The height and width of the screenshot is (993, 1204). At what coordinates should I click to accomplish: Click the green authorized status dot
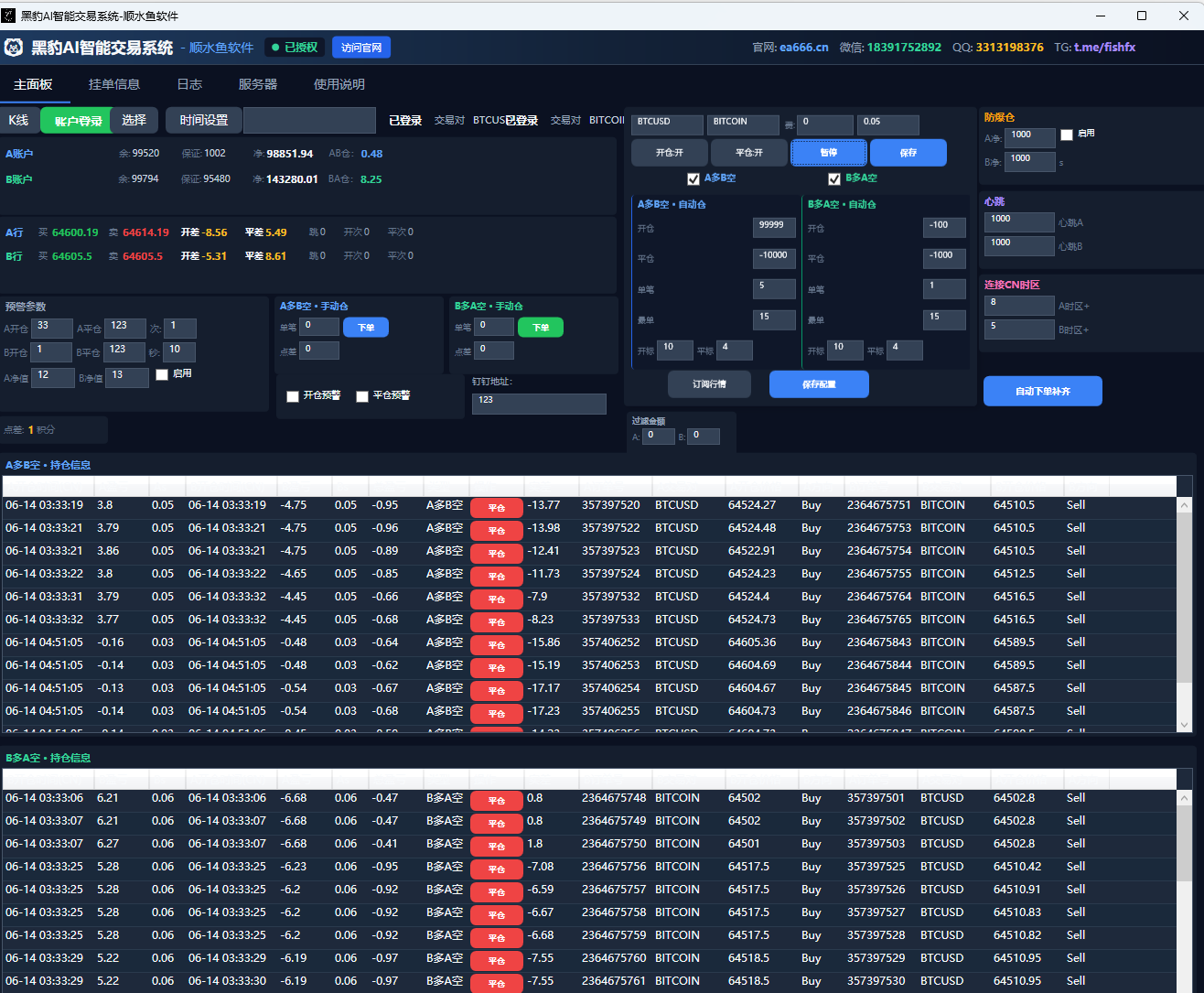(x=275, y=48)
